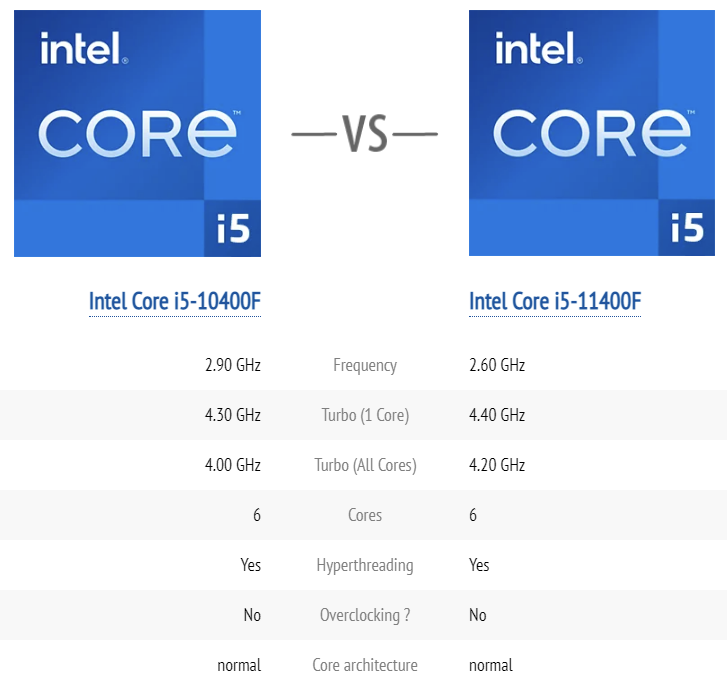Click the Cores row label
727x686 pixels.
coord(365,515)
